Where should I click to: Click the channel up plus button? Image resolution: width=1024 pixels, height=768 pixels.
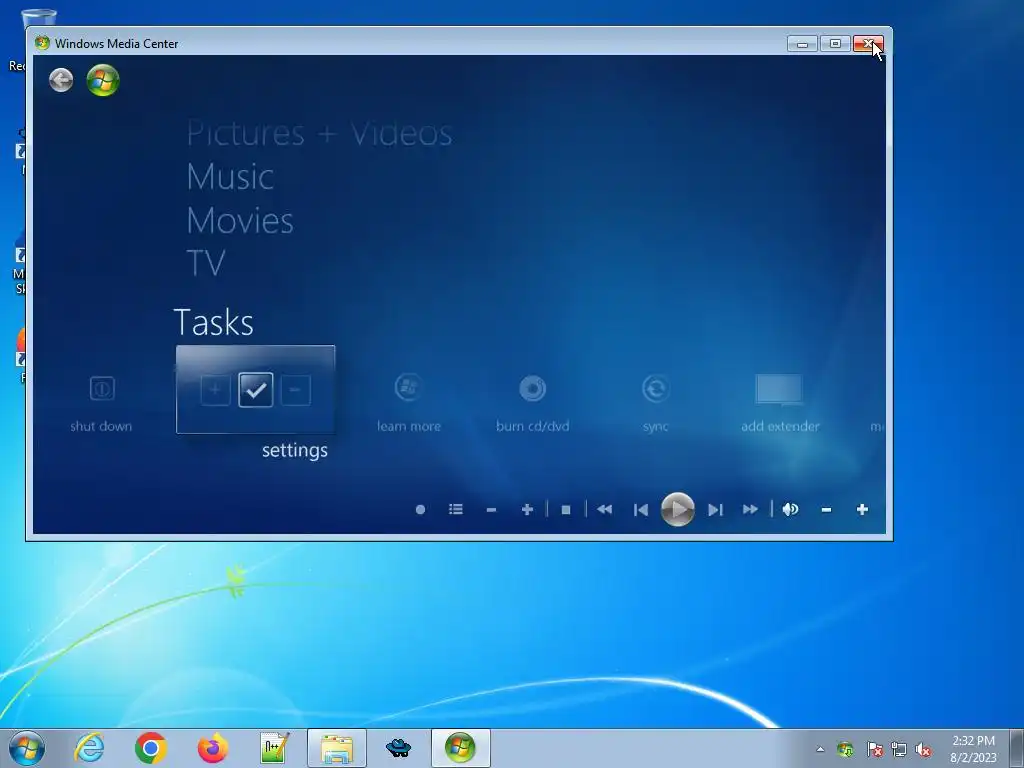[x=527, y=509]
